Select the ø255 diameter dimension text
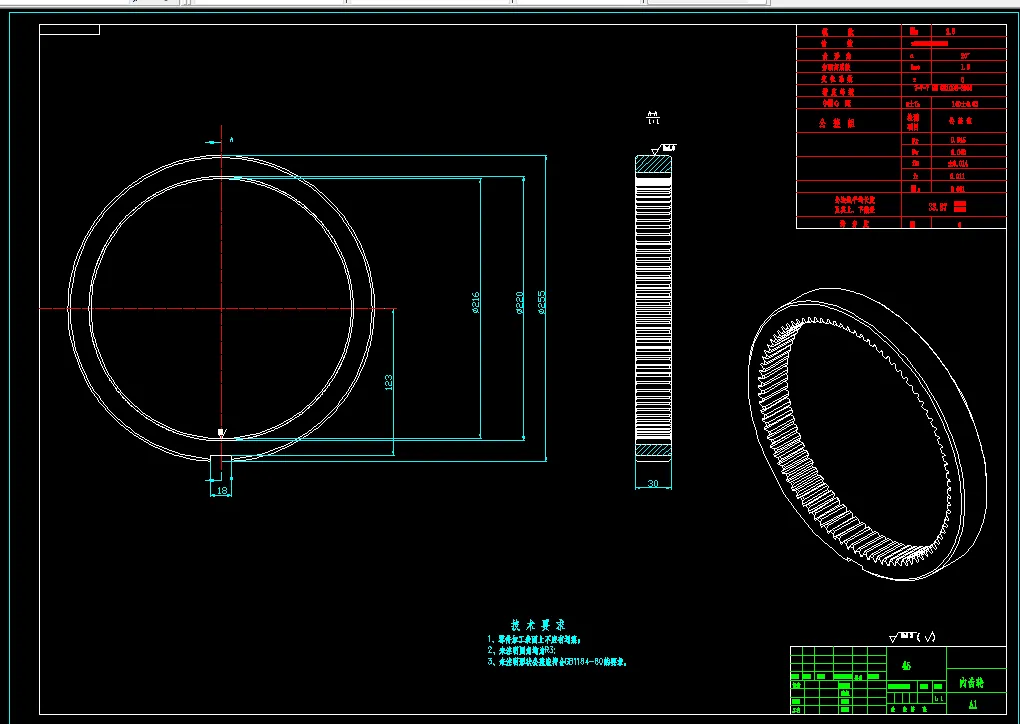 542,302
